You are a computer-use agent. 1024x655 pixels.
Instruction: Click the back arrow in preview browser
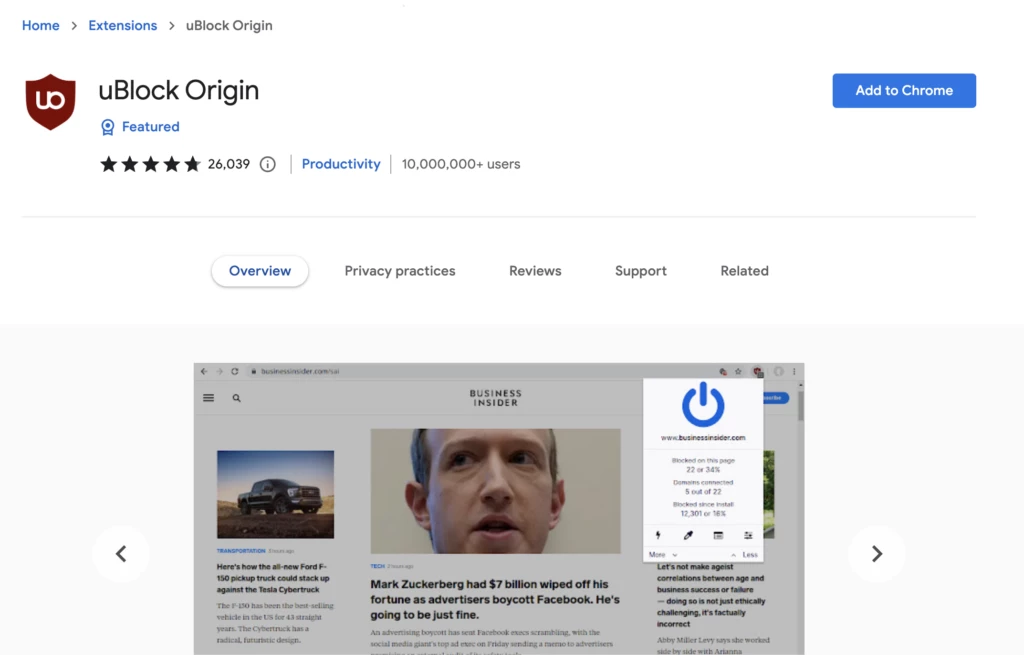pos(204,371)
